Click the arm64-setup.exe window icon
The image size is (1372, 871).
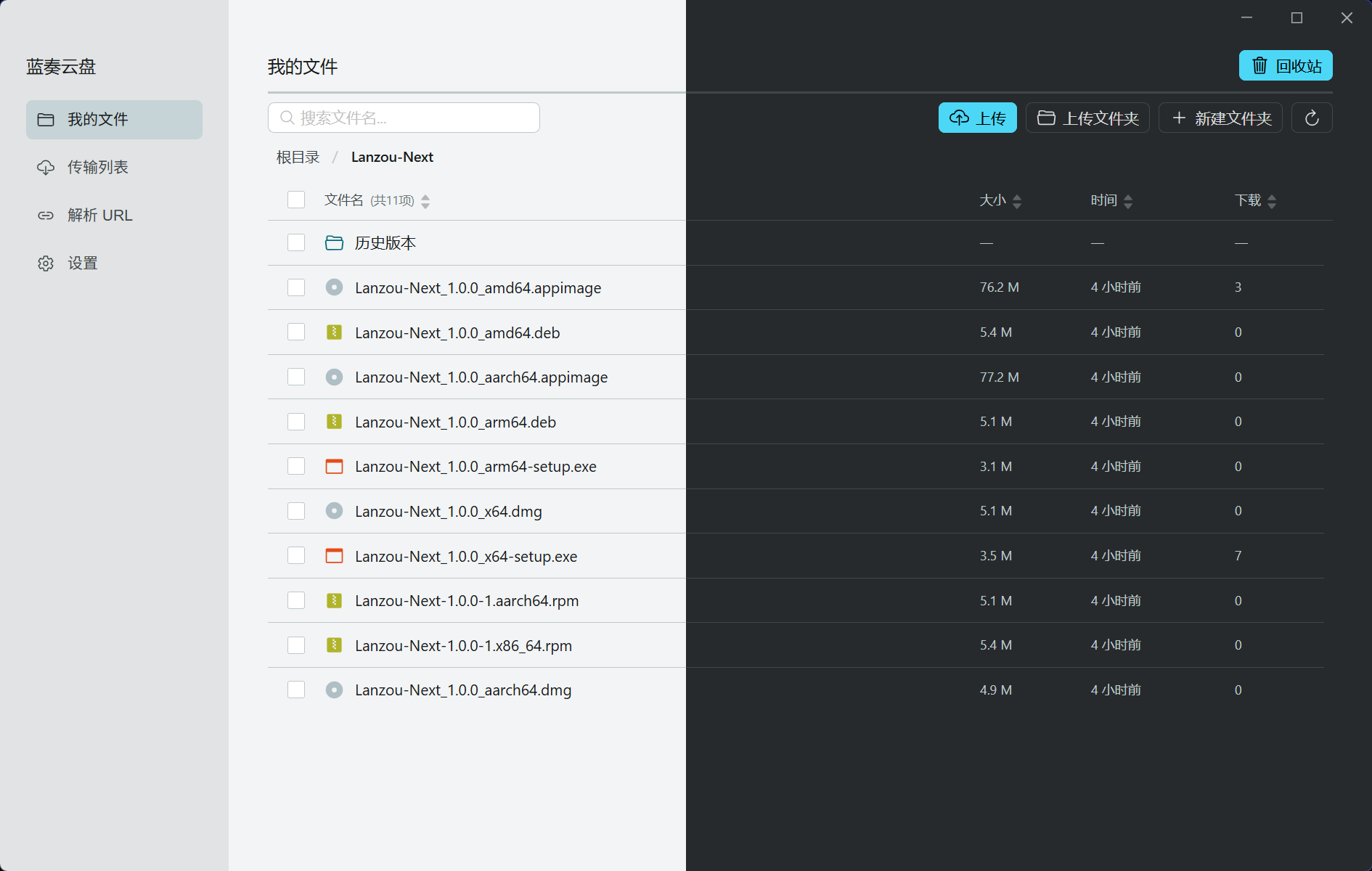click(x=334, y=466)
